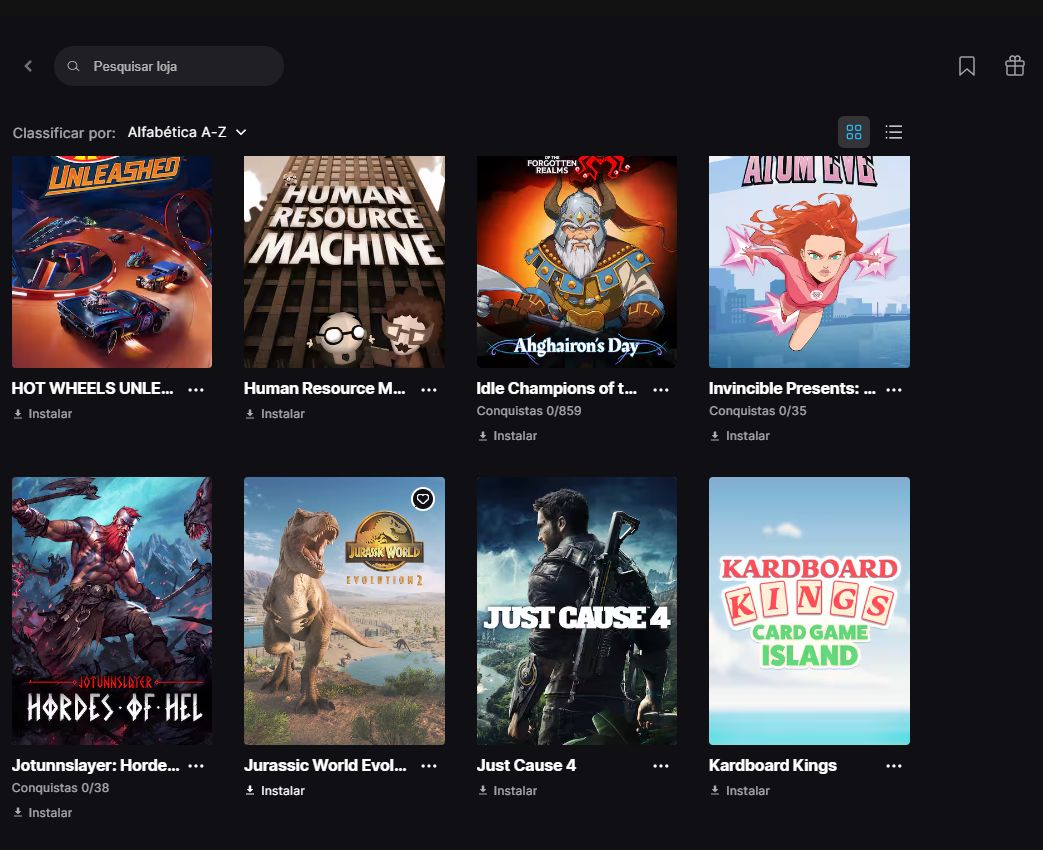Click the Kardboard Kings title text

[x=772, y=765]
